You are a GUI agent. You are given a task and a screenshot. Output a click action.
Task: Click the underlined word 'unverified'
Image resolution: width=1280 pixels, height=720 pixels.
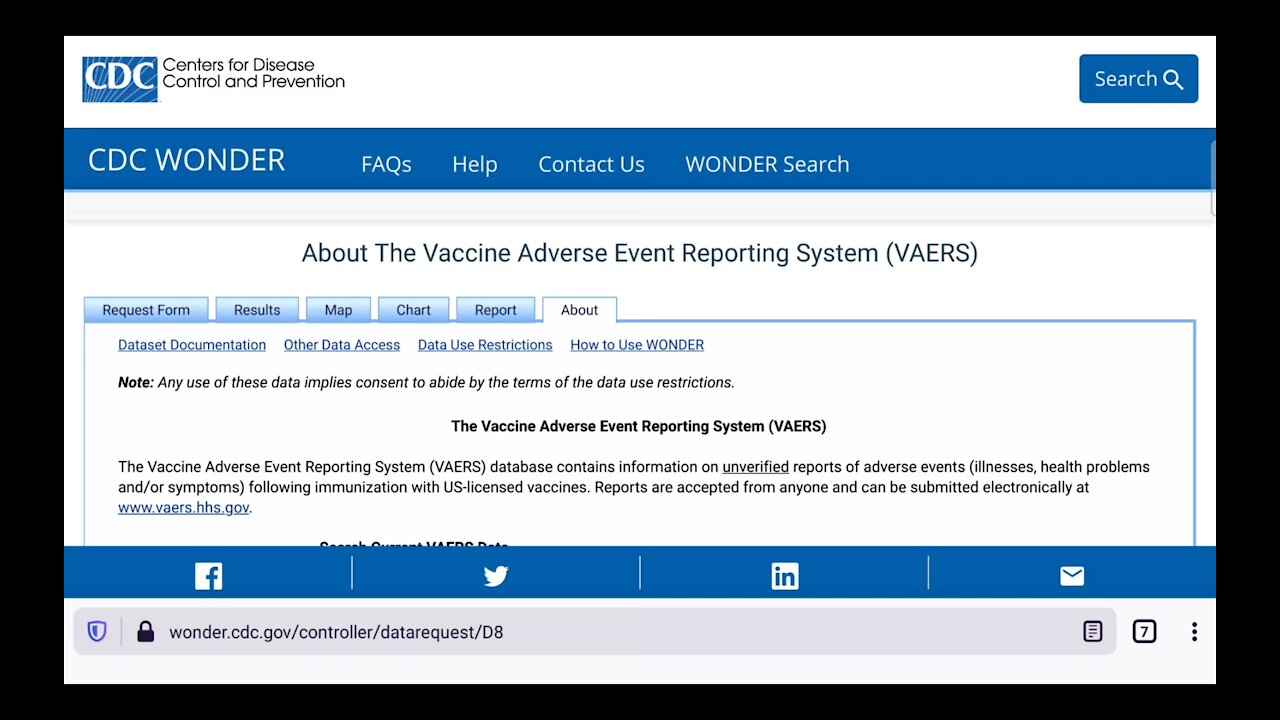click(755, 467)
